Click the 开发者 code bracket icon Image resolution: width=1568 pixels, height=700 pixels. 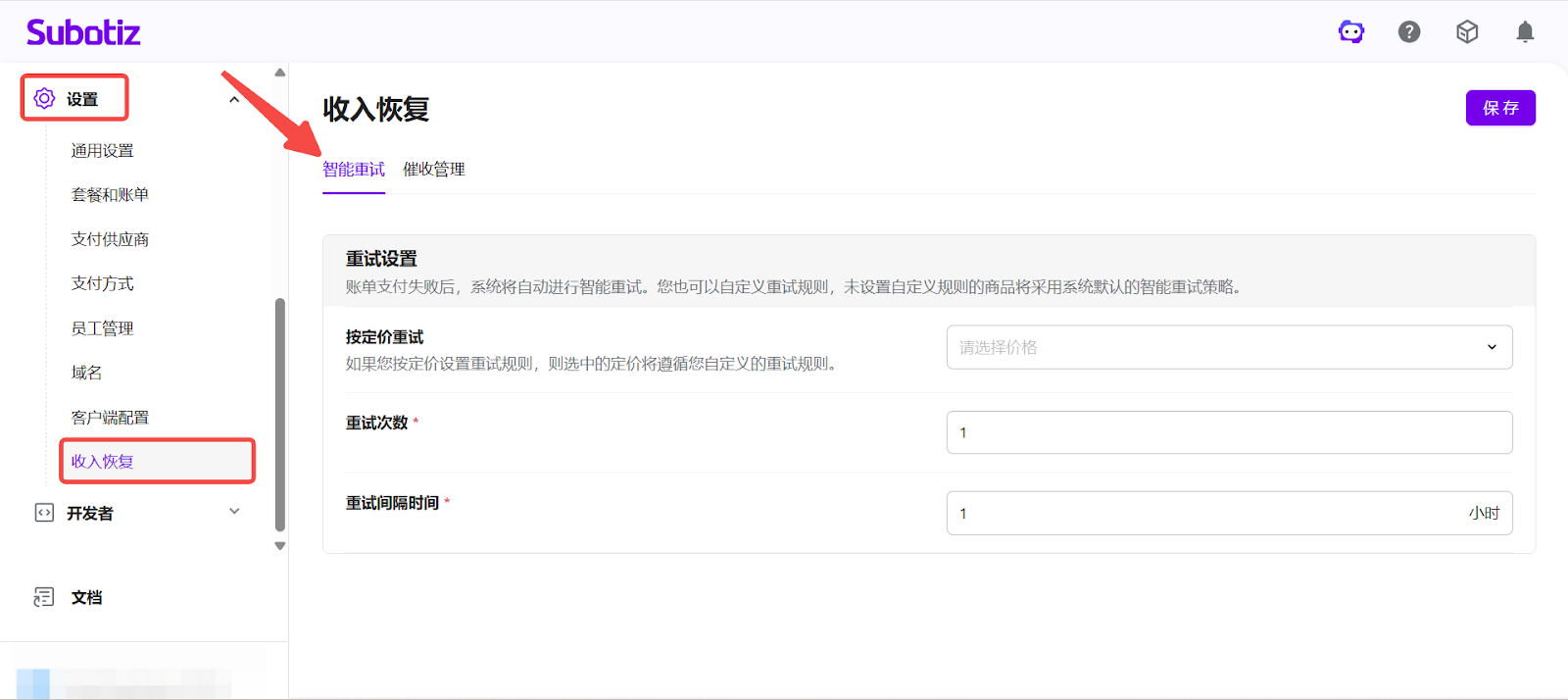(x=44, y=513)
